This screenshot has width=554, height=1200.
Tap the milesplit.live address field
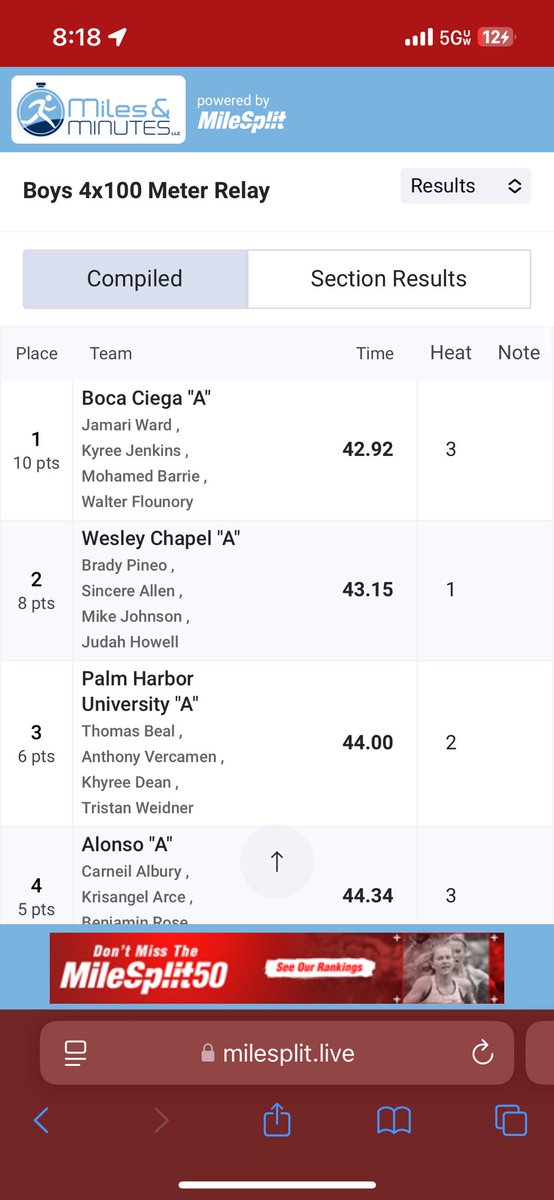[277, 1053]
